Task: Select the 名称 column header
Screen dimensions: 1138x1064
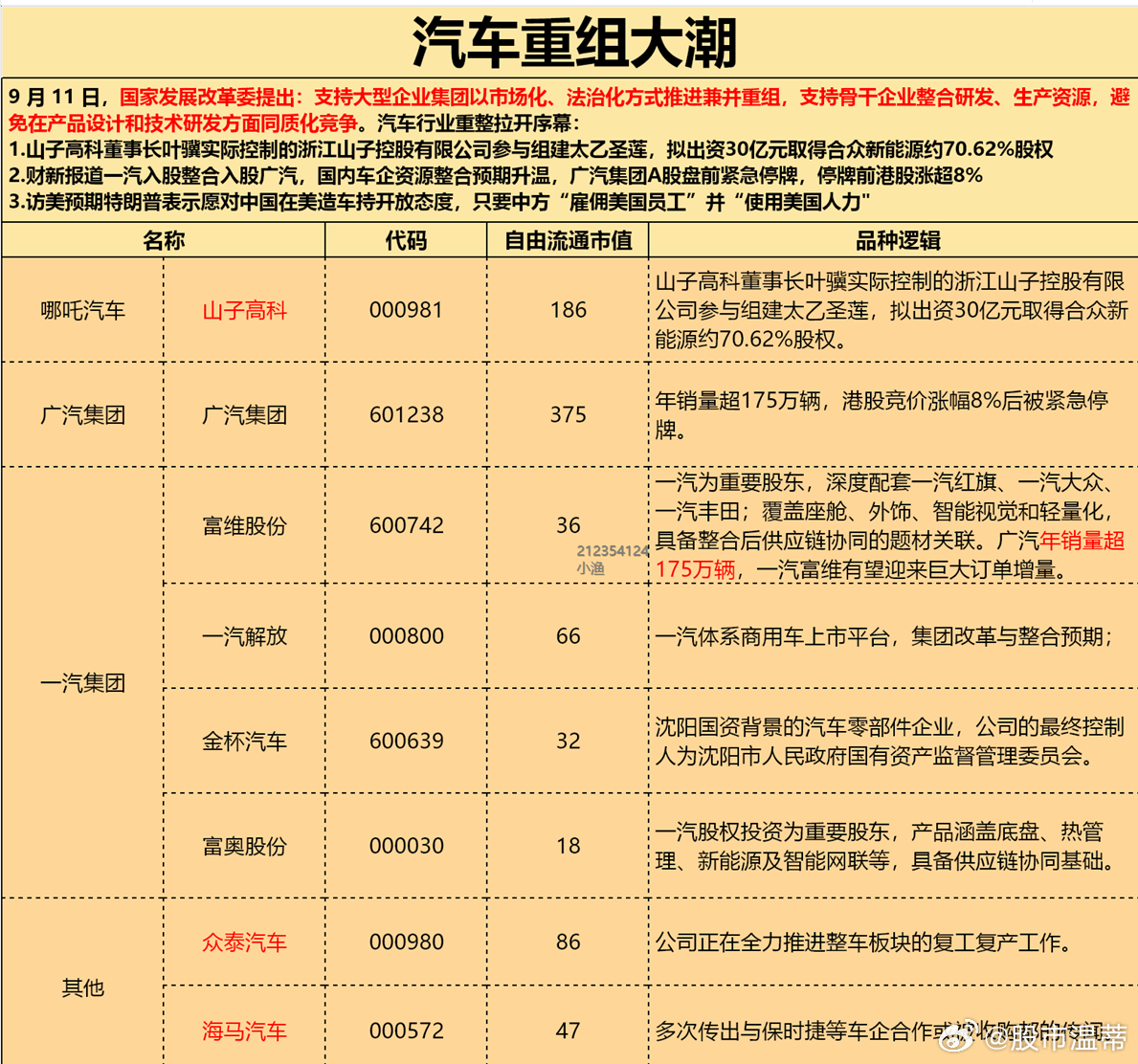Action: pos(164,240)
